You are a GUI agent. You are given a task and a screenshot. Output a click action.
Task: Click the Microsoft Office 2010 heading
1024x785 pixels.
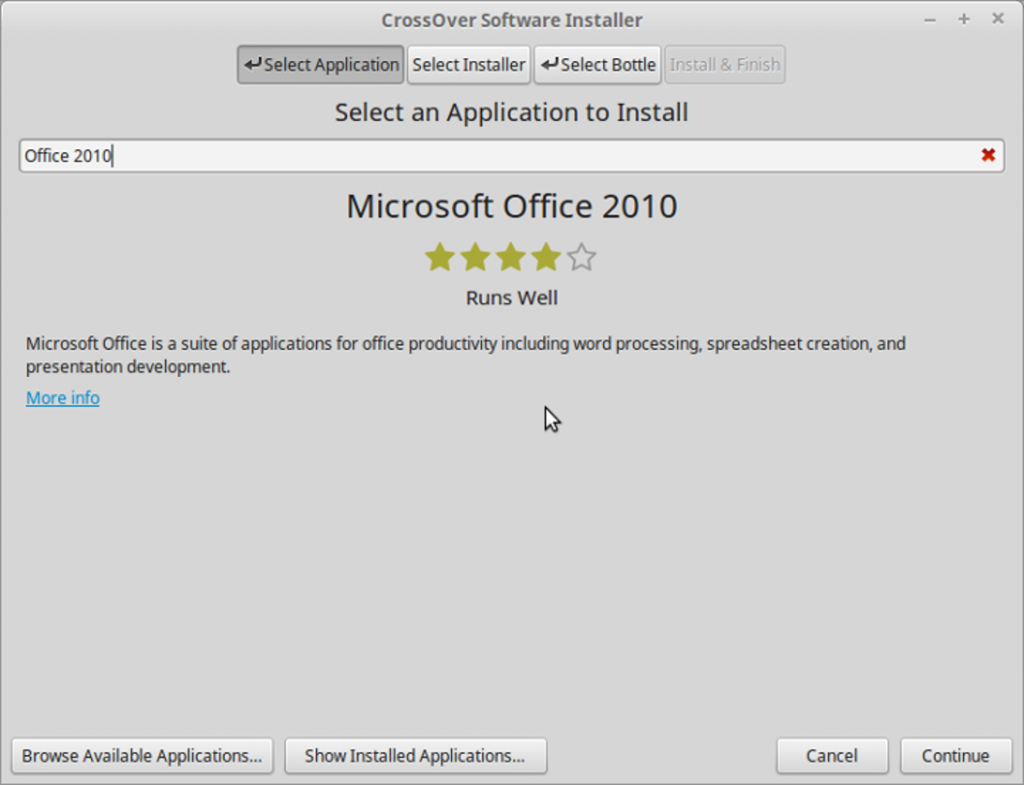(x=511, y=206)
